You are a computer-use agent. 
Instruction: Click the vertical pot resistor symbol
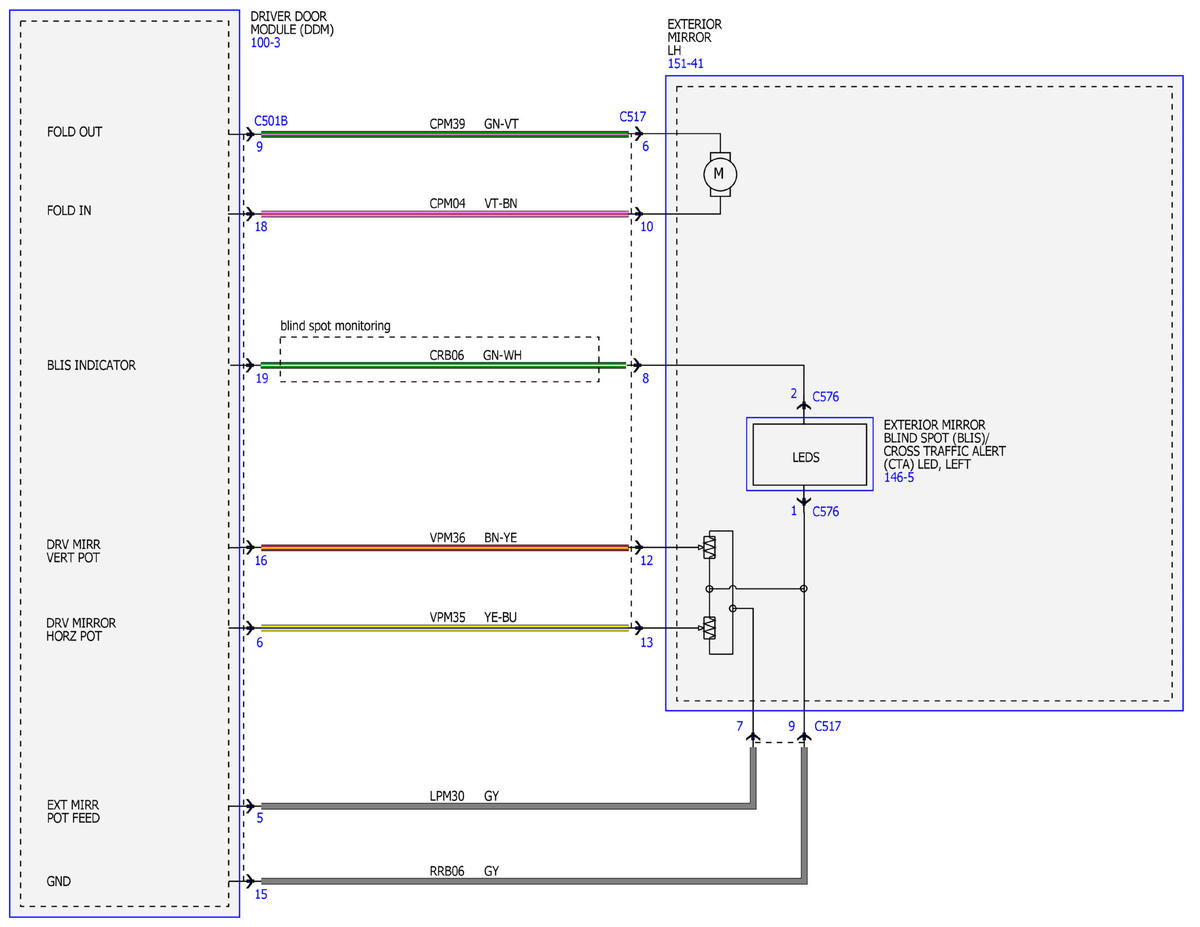[x=709, y=548]
